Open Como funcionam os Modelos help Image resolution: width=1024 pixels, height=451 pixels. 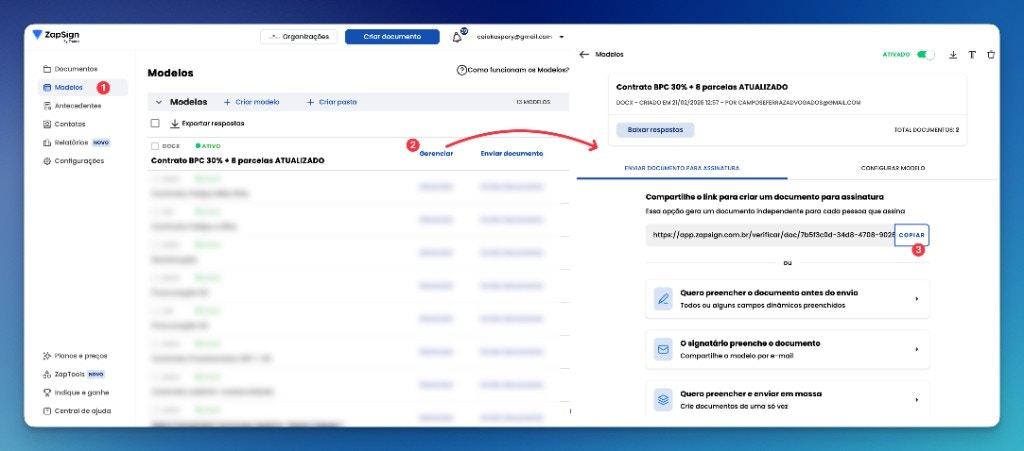tap(513, 70)
